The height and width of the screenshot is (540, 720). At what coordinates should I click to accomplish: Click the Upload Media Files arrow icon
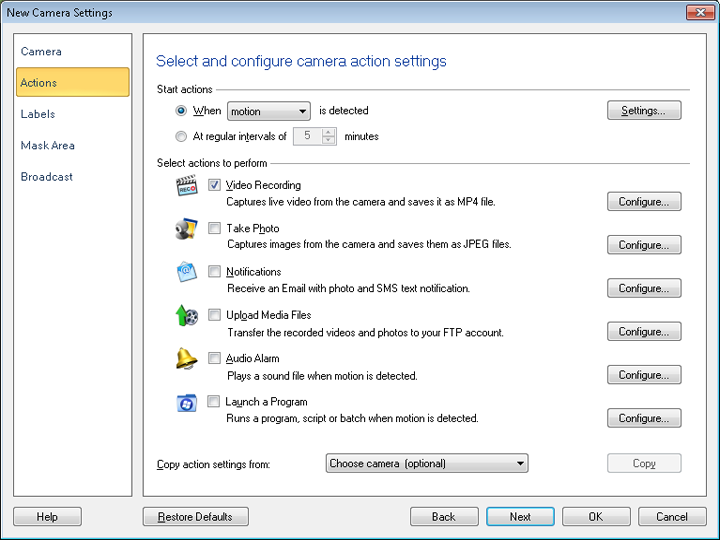(x=186, y=317)
